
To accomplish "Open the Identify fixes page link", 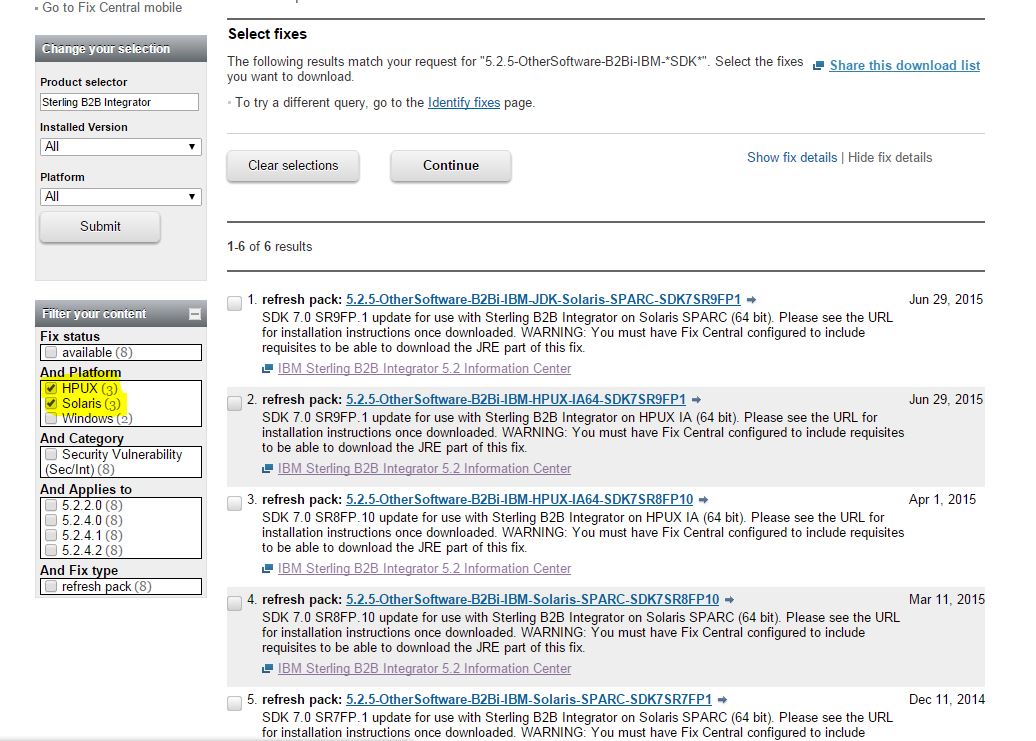I will pyautogui.click(x=463, y=102).
